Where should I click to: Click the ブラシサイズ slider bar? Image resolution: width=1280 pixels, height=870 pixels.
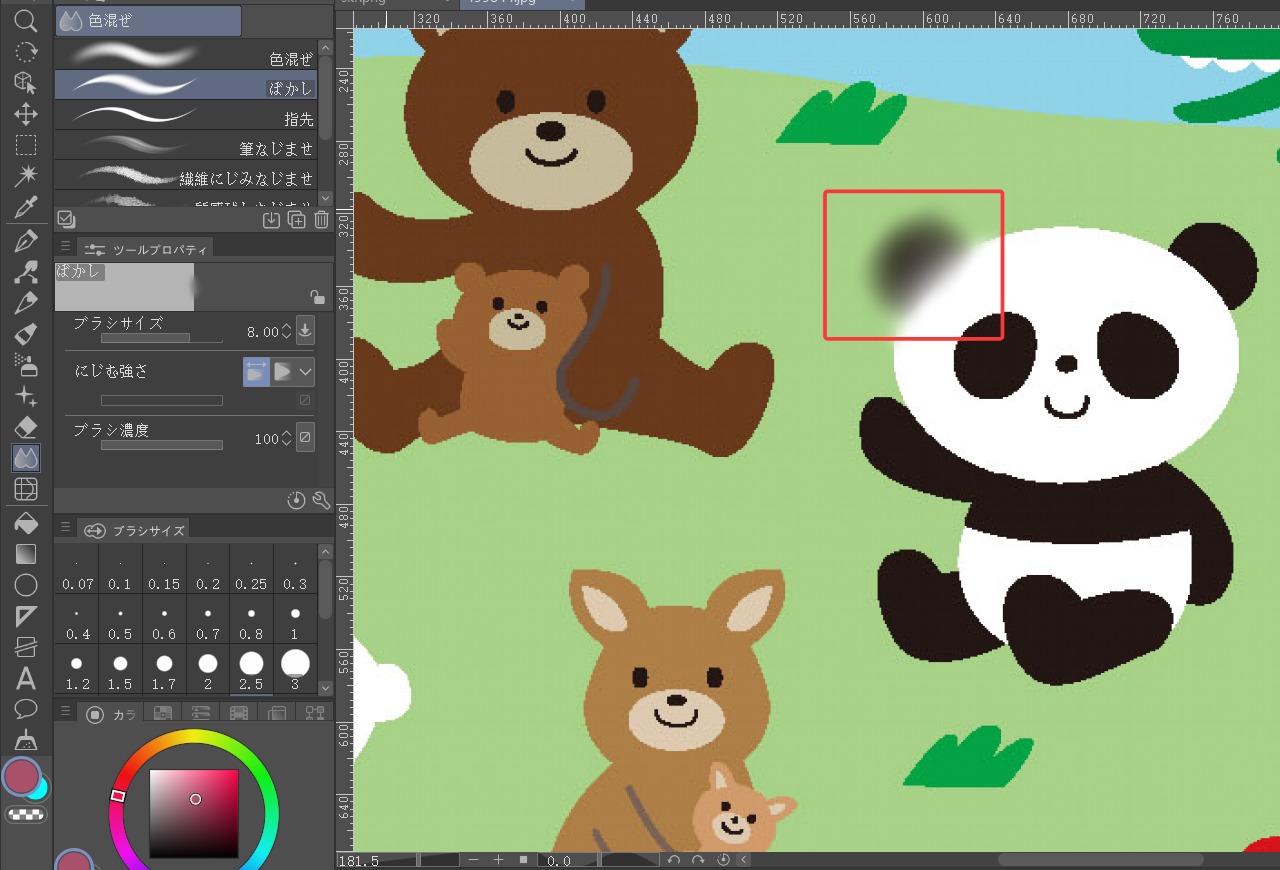coord(161,339)
